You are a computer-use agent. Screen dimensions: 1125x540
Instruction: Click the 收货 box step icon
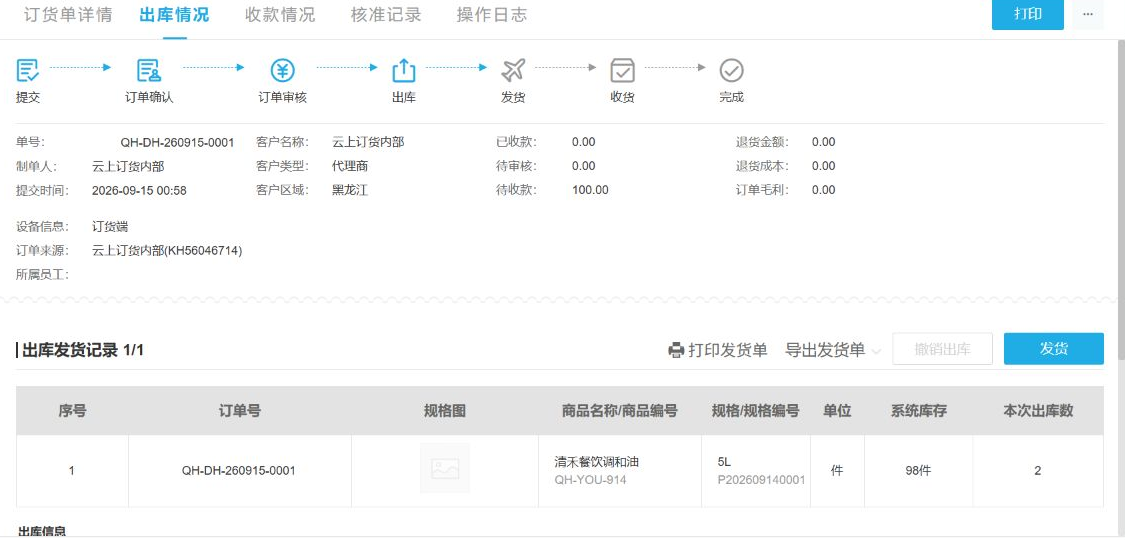[622, 70]
